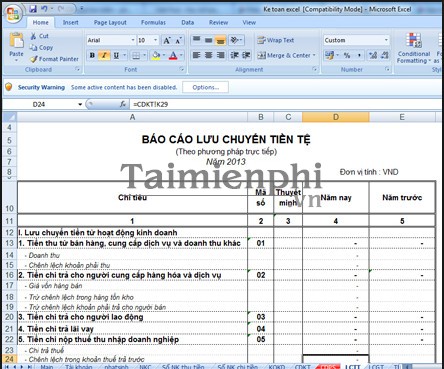This screenshot has height=369, width=444.
Task: Open the Data ribbon tab
Action: pos(188,22)
